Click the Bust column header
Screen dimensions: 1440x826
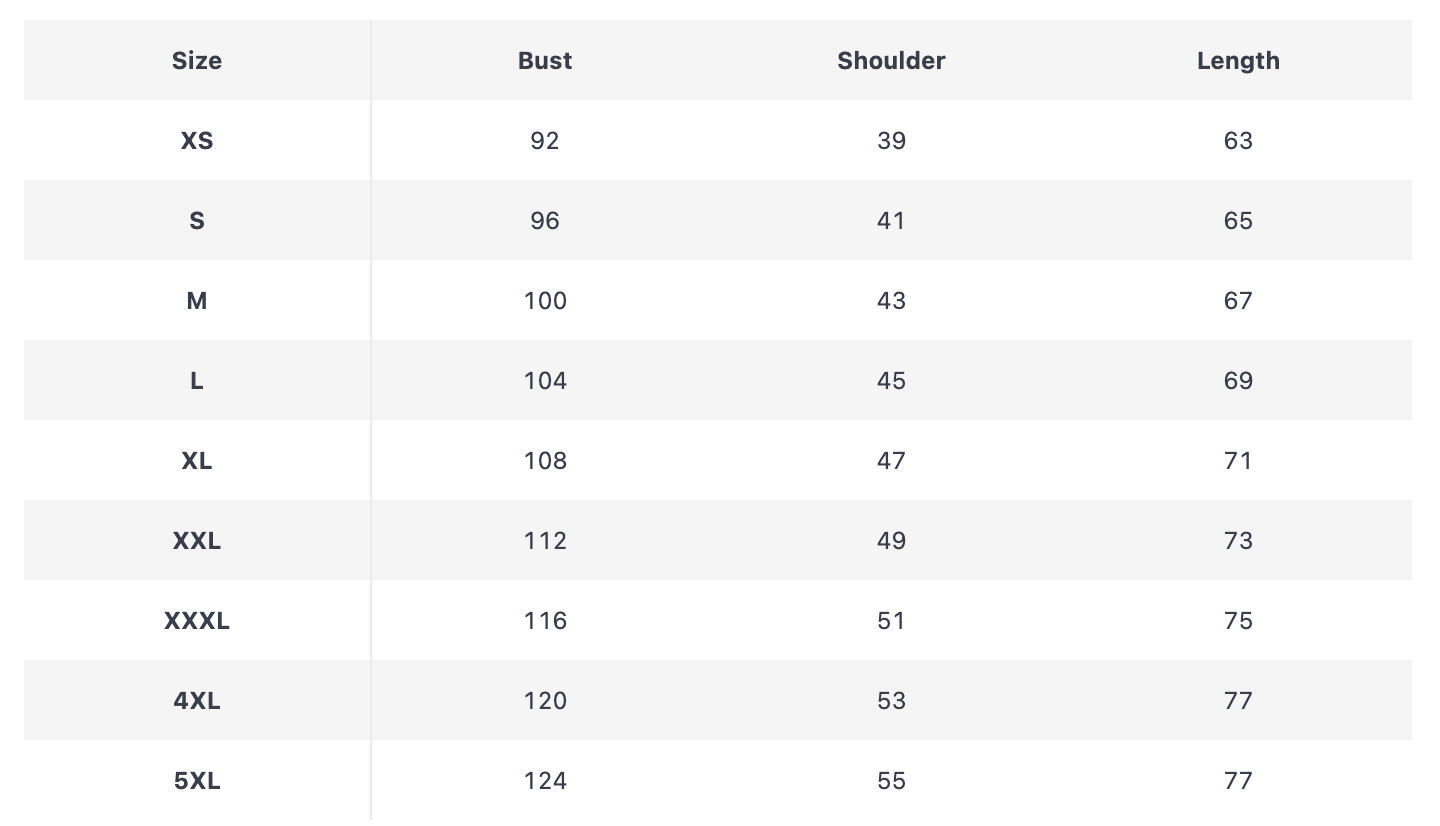click(x=545, y=61)
